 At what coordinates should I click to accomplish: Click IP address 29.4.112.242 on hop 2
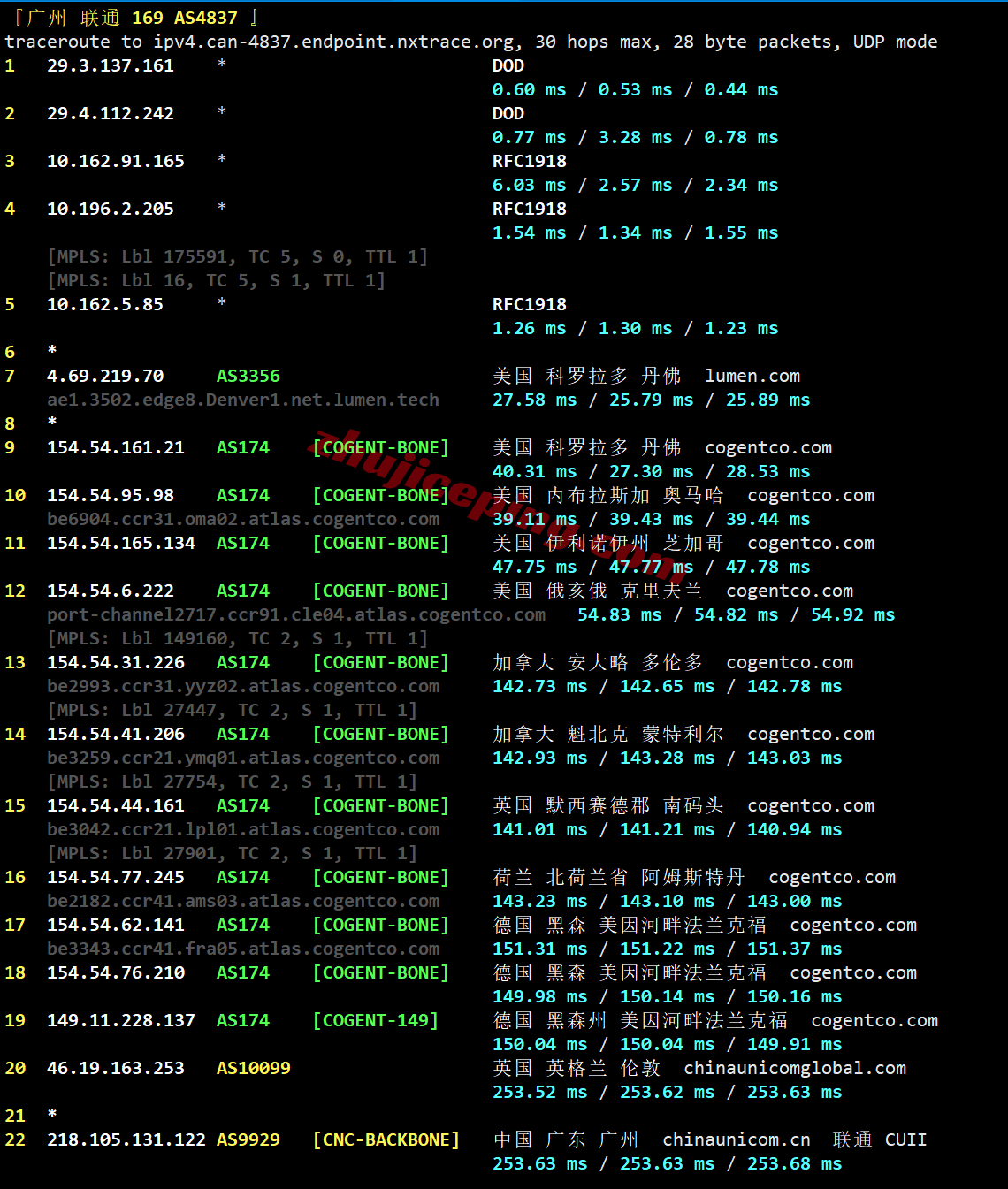click(x=111, y=113)
